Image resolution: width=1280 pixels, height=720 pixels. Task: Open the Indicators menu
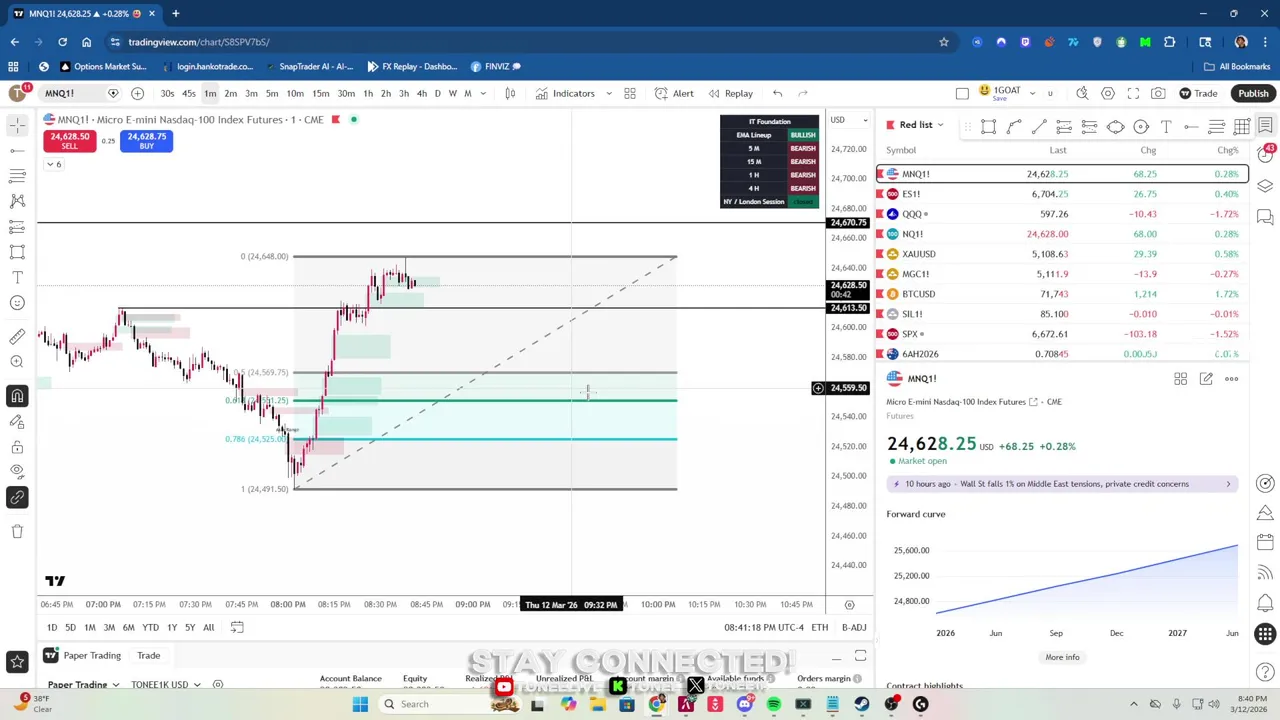click(565, 93)
